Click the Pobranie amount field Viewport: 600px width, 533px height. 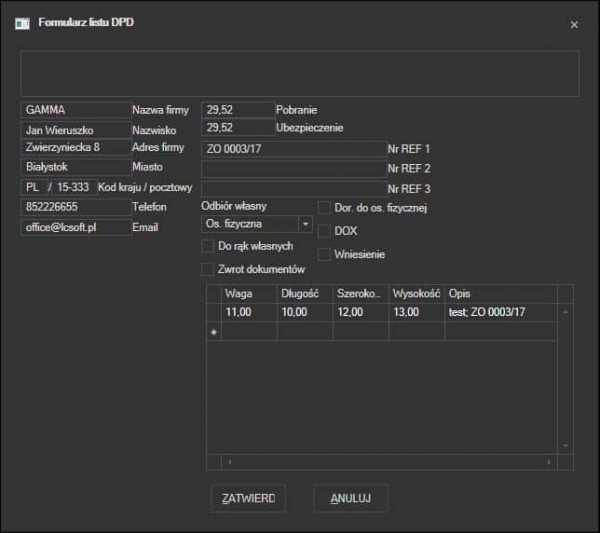click(x=238, y=110)
